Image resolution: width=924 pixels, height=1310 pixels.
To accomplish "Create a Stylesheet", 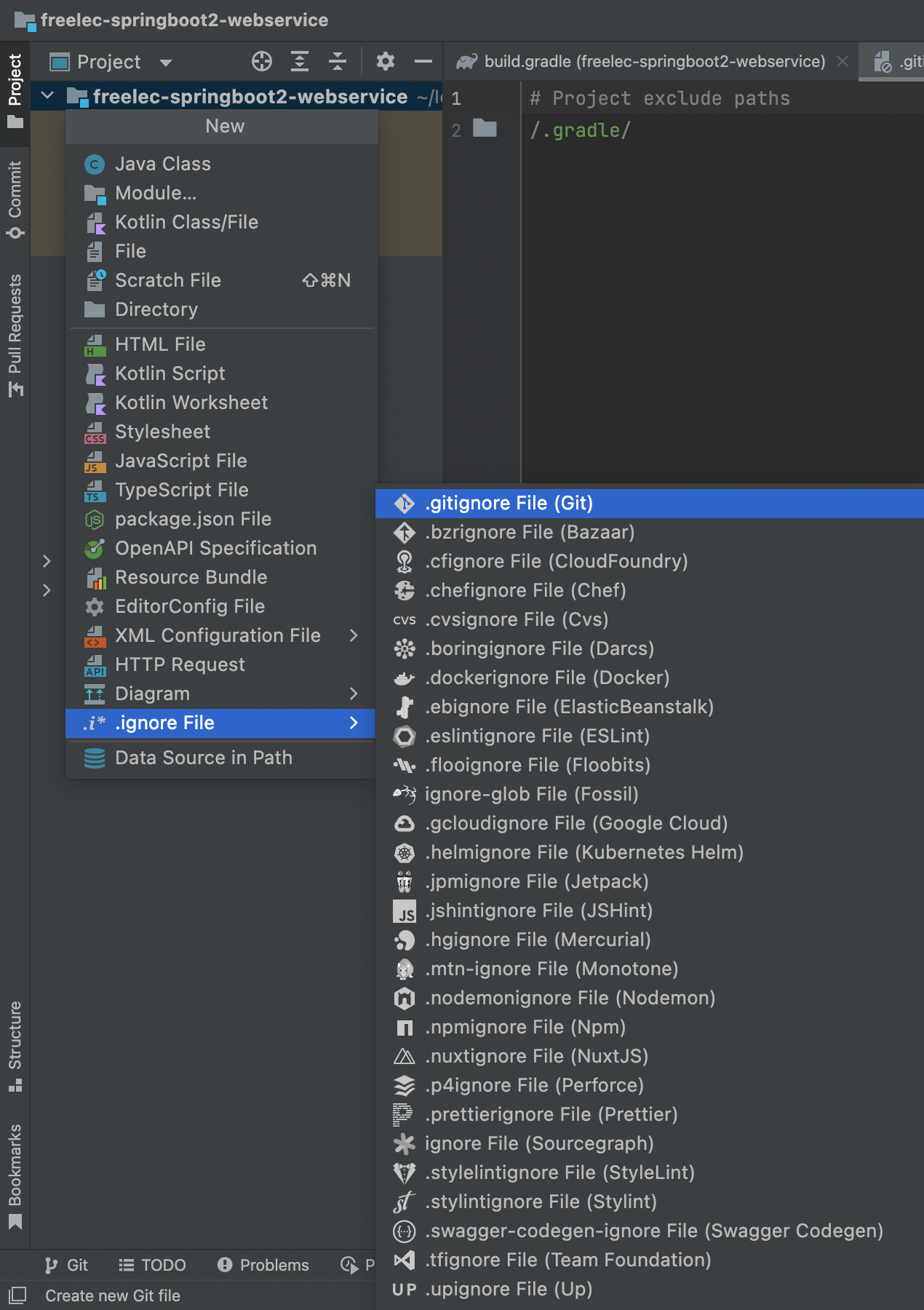I will click(x=221, y=432).
